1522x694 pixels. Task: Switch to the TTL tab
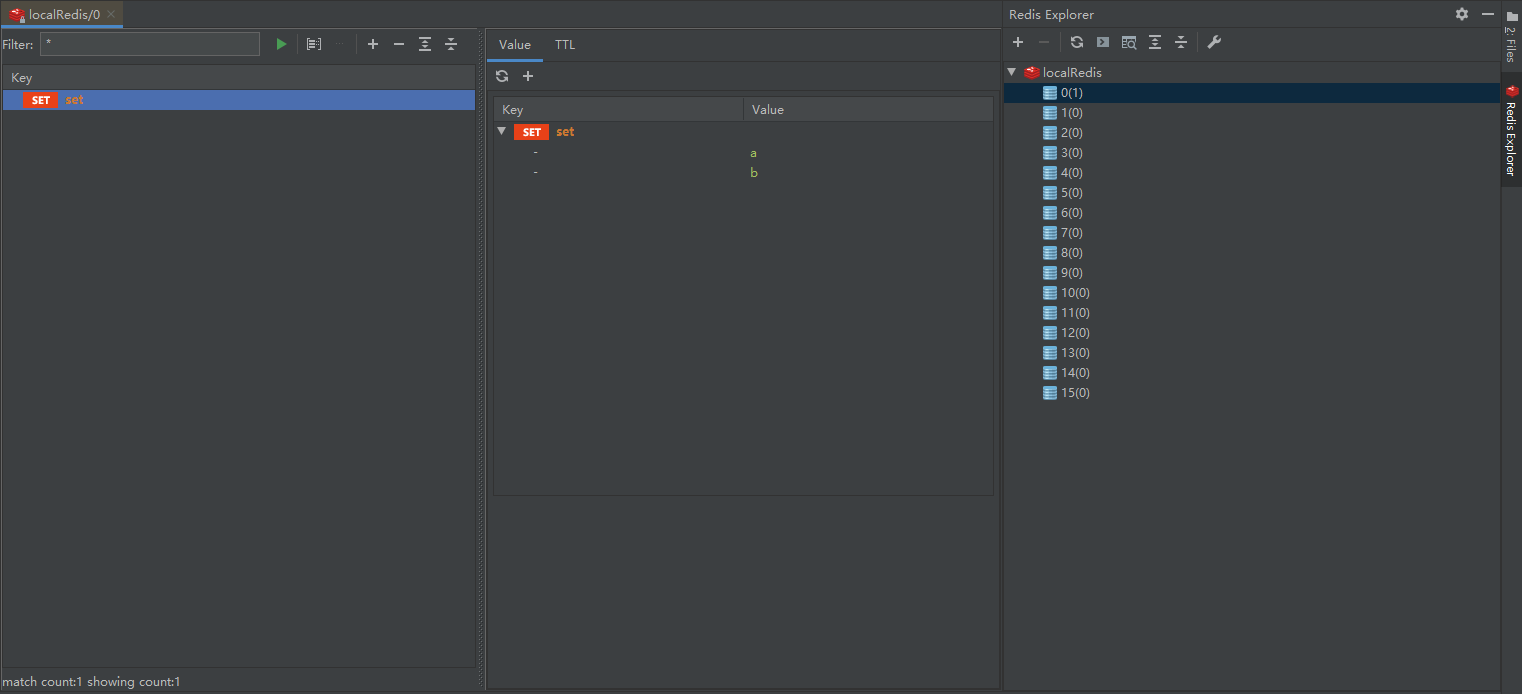(565, 45)
